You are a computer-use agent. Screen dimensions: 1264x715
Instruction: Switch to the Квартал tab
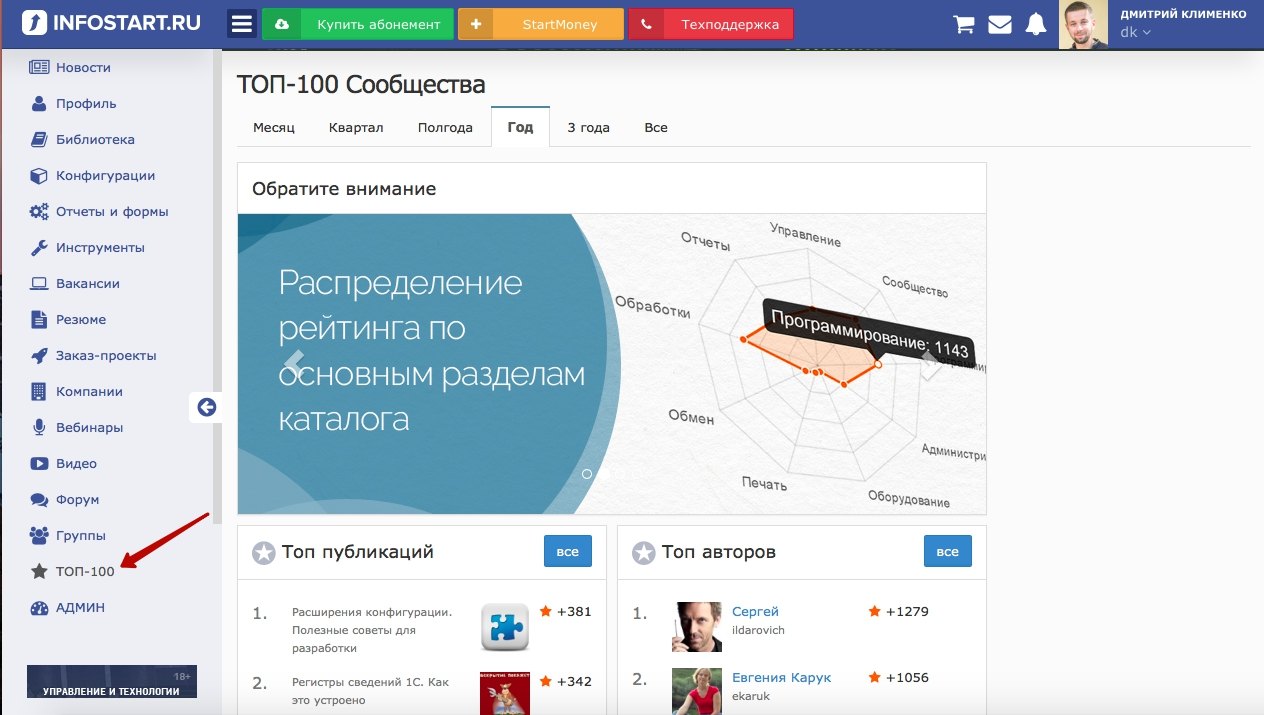click(x=356, y=127)
